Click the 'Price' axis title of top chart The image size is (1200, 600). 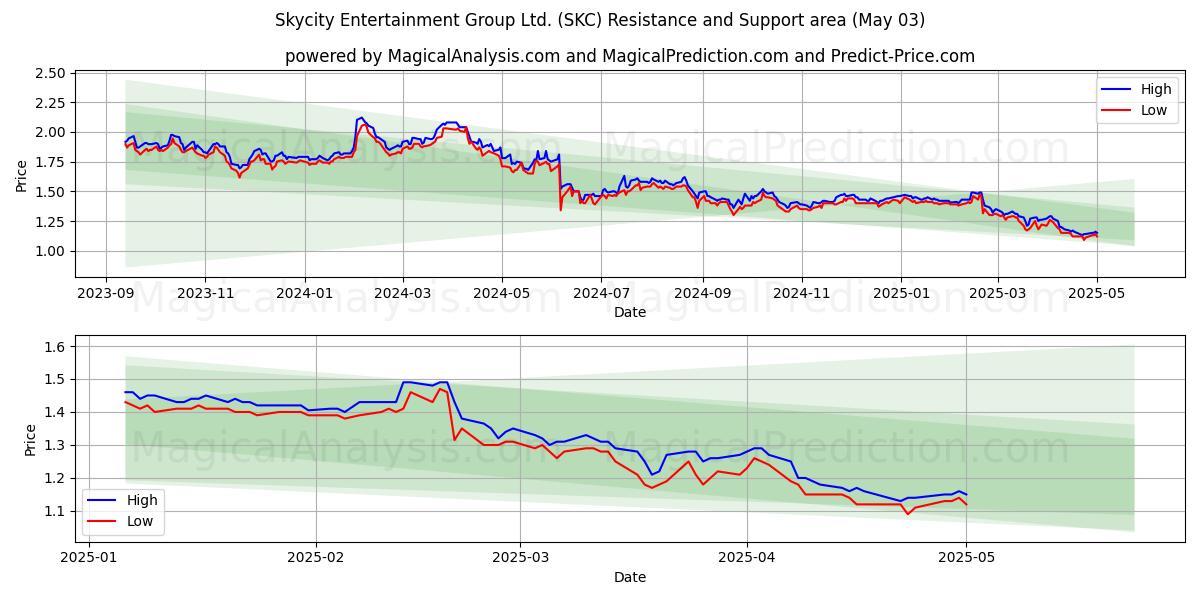click(x=22, y=176)
